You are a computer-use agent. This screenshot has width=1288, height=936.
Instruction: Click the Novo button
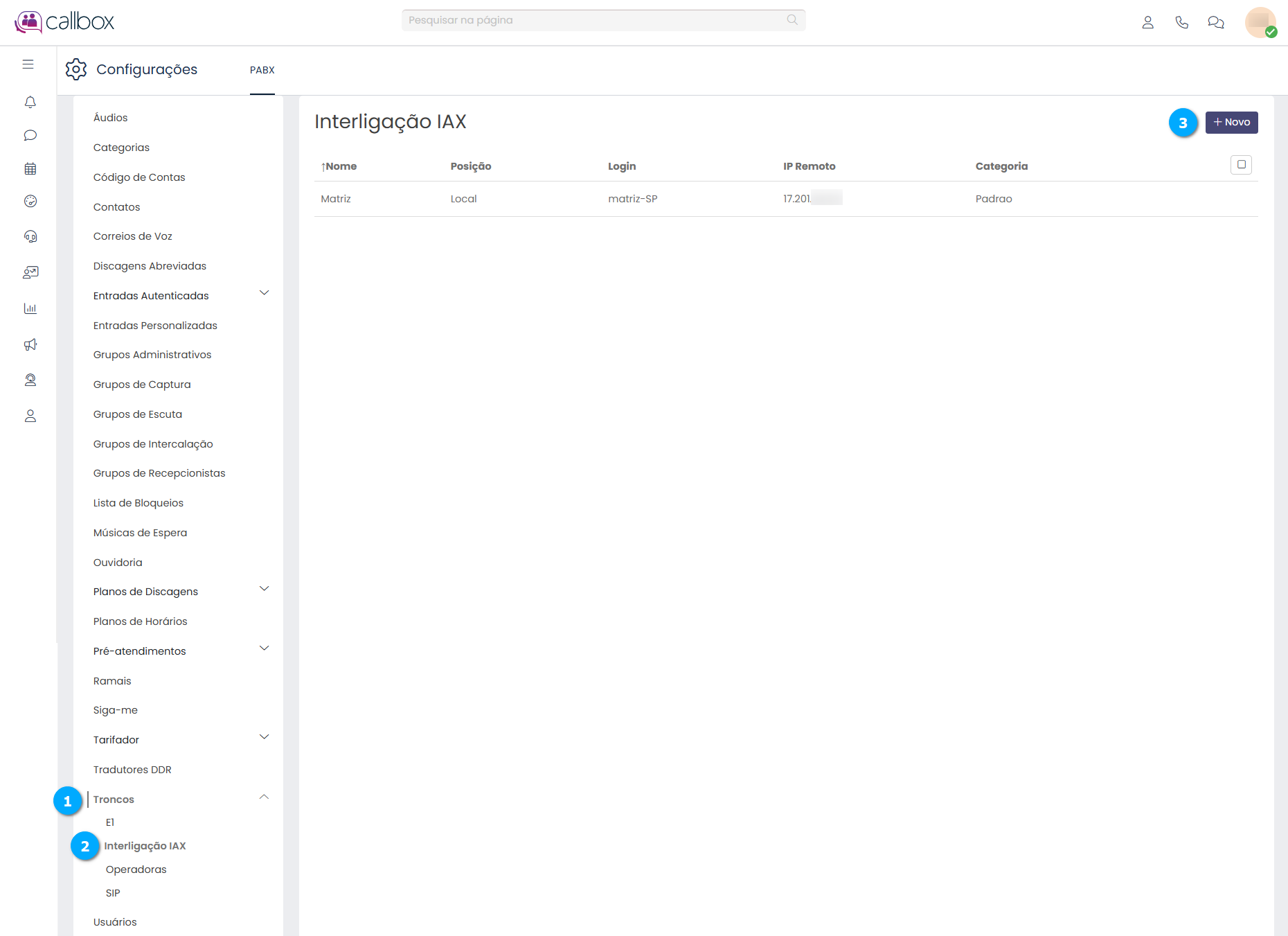[x=1231, y=123]
